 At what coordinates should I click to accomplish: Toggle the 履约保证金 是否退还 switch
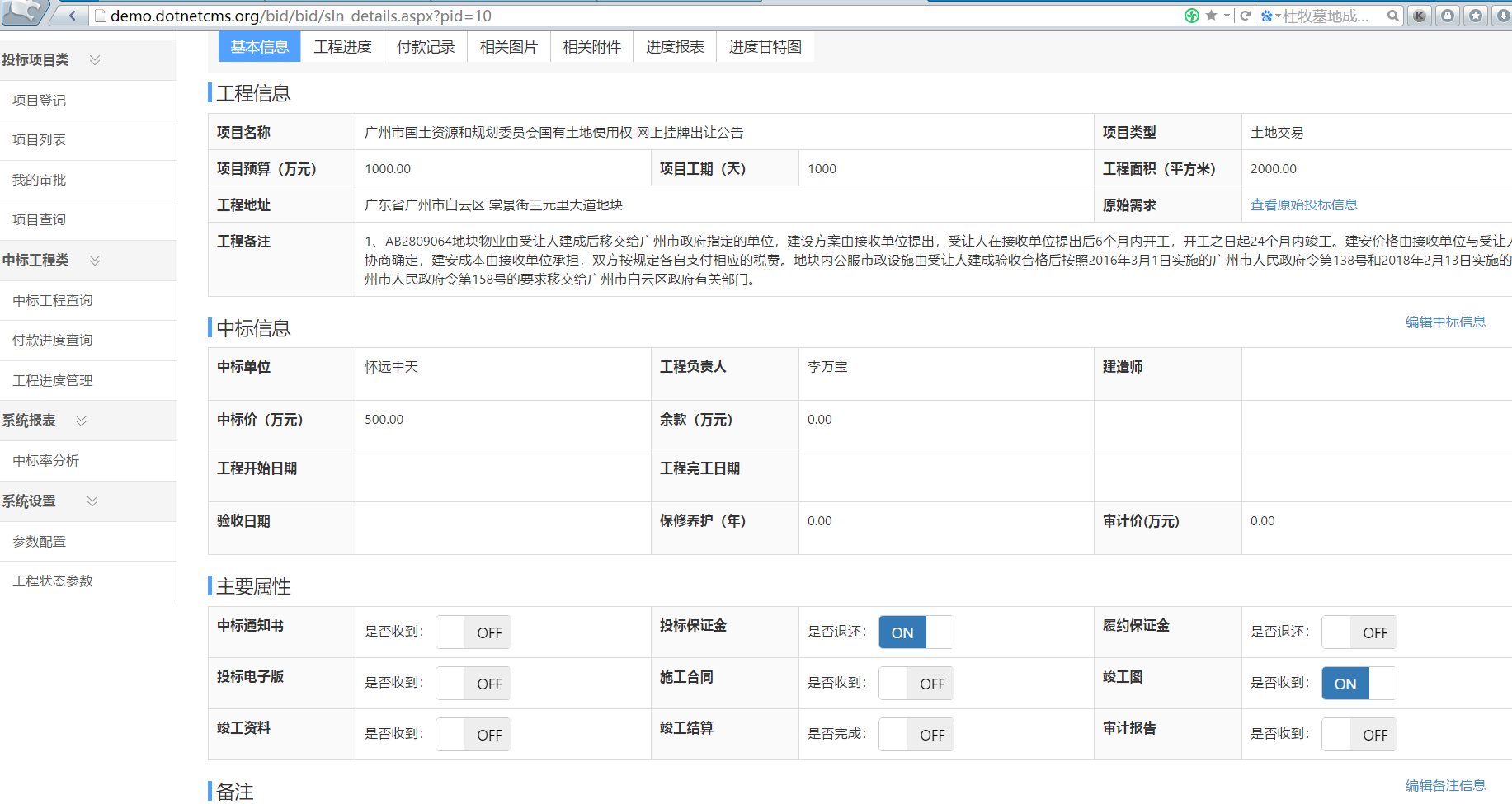1359,632
